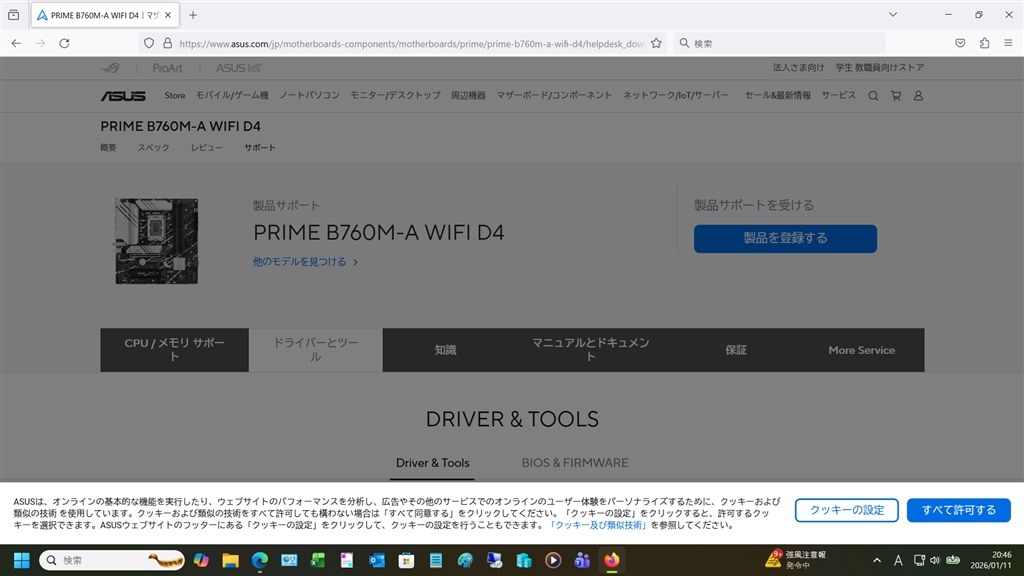Bookmark this page with the star icon

[x=655, y=42]
